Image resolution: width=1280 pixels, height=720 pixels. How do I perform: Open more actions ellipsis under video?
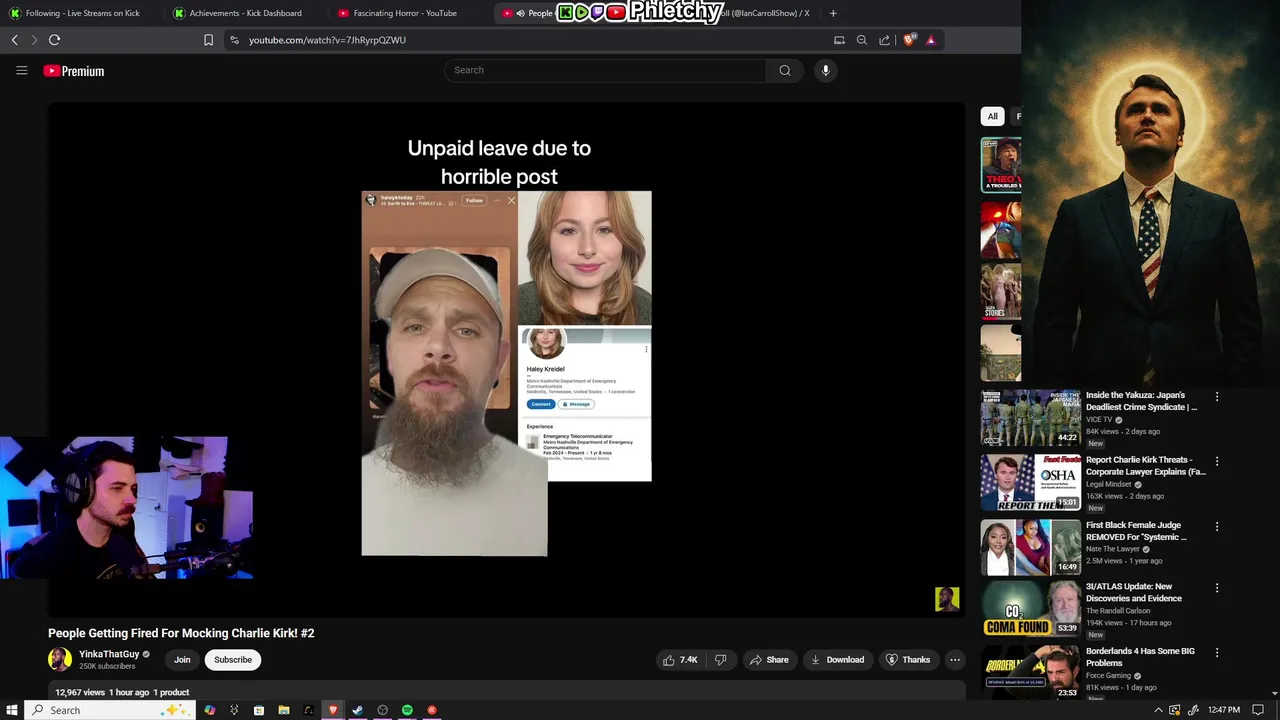click(x=955, y=660)
